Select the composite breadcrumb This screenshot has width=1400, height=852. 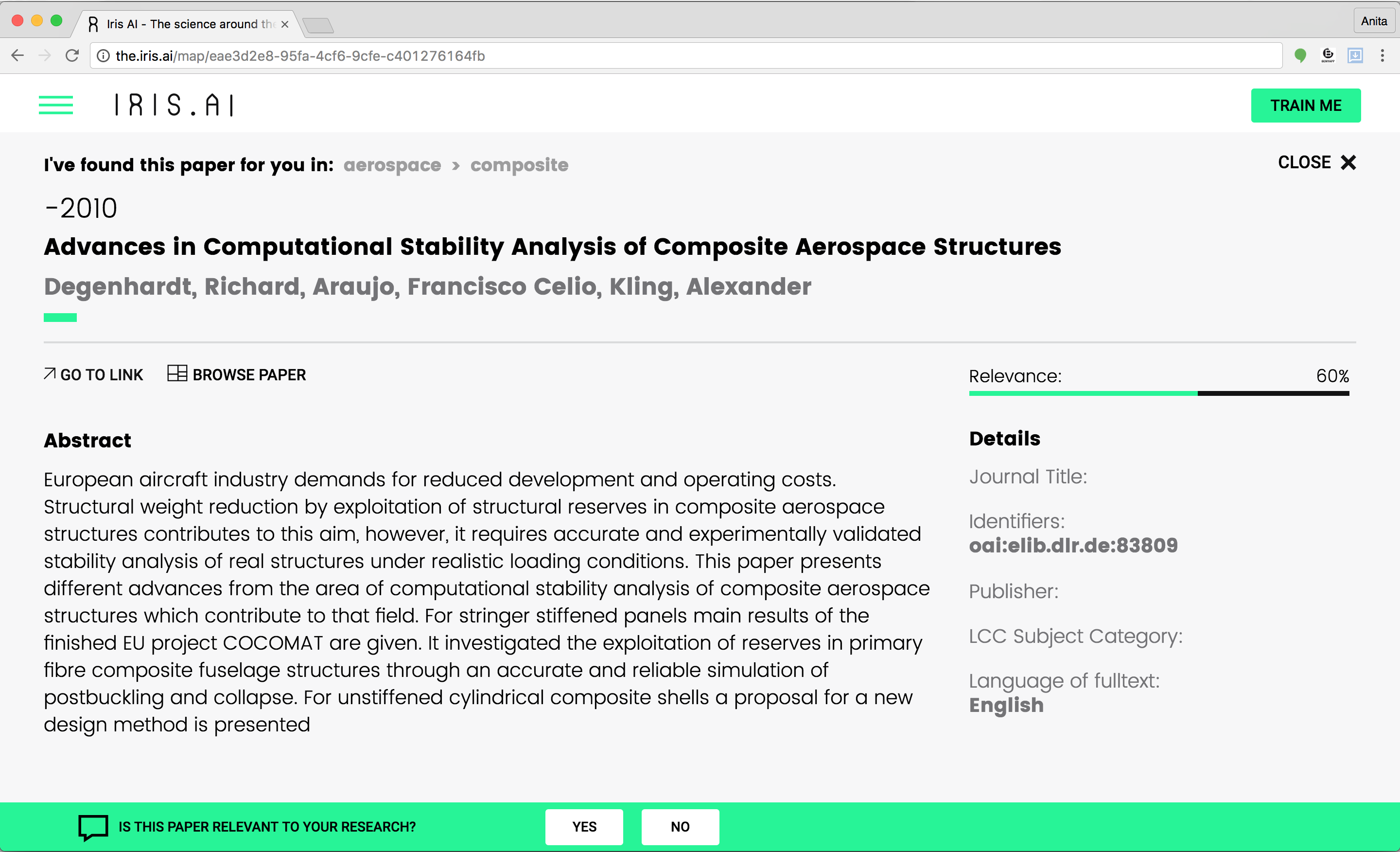click(519, 165)
